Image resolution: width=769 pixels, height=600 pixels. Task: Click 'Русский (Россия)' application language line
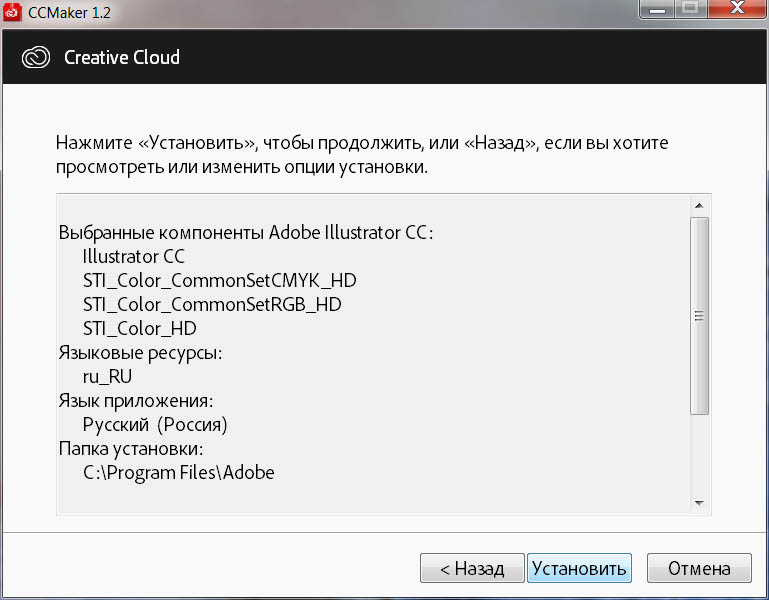click(x=155, y=425)
